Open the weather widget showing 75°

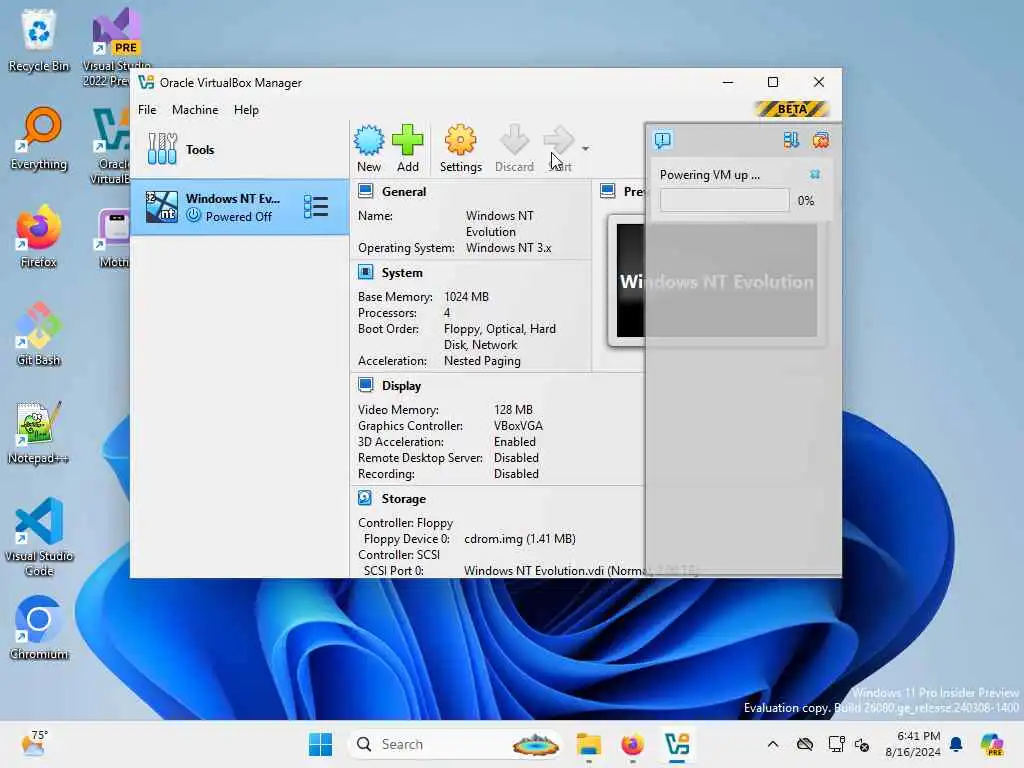coord(35,744)
